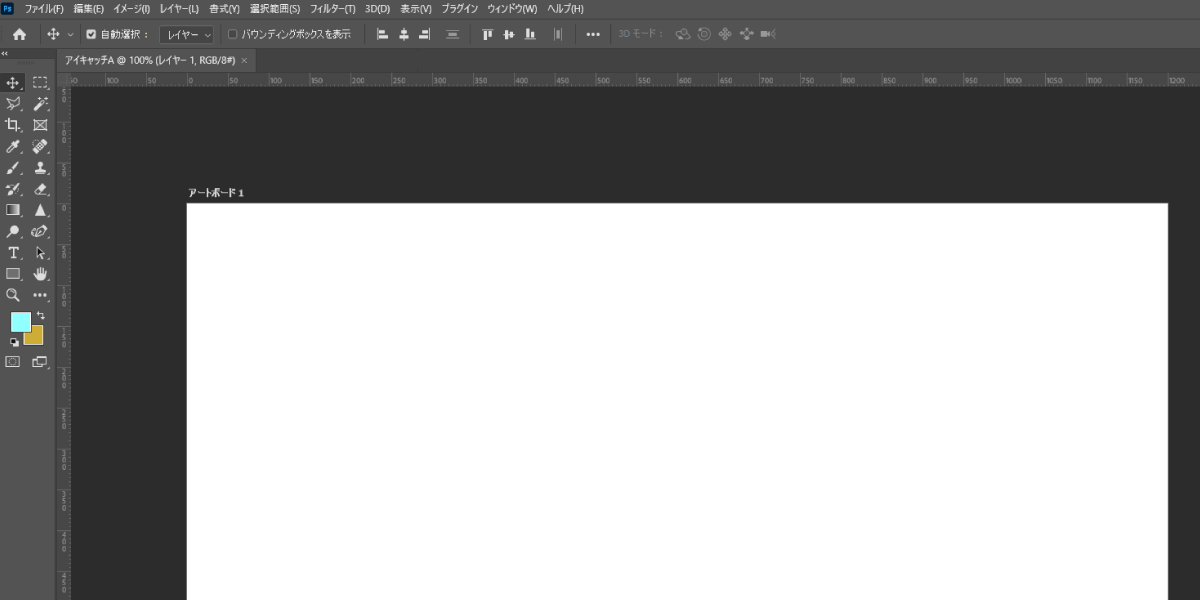Select the Eraser tool
Image resolution: width=1200 pixels, height=600 pixels.
click(40, 189)
